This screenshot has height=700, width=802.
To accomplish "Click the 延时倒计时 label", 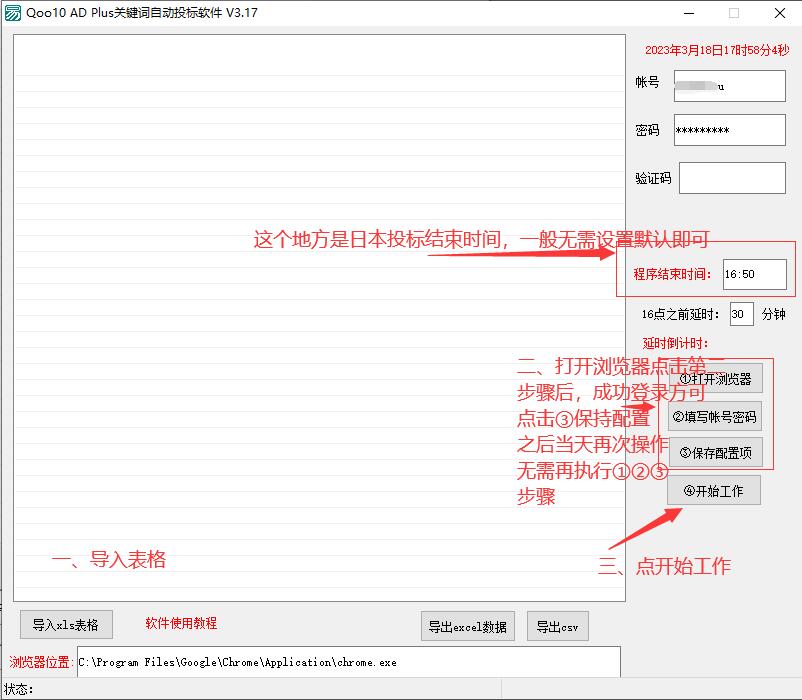I will (x=675, y=343).
